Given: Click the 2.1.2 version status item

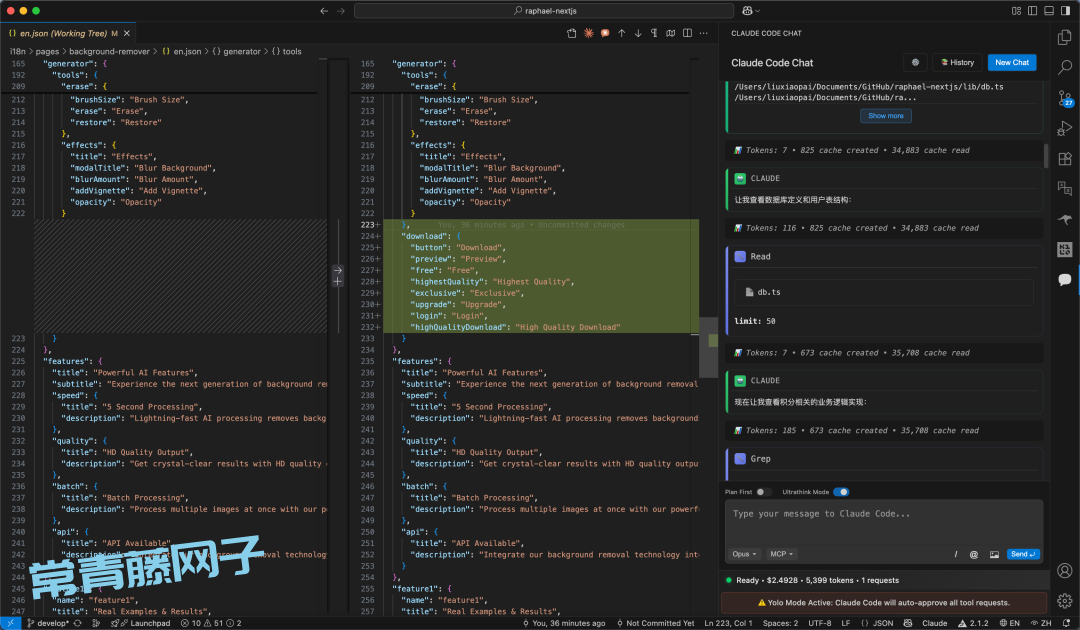Looking at the screenshot, I should pos(973,623).
